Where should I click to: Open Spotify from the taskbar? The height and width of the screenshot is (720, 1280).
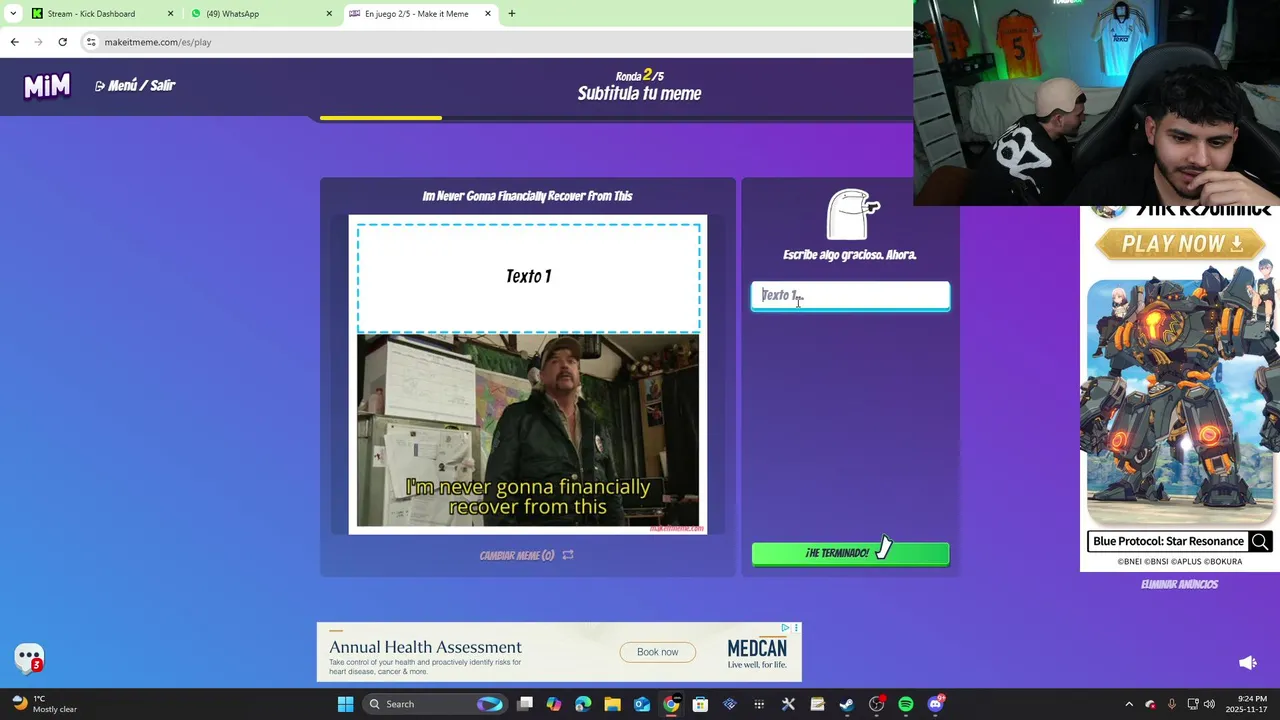click(x=906, y=704)
